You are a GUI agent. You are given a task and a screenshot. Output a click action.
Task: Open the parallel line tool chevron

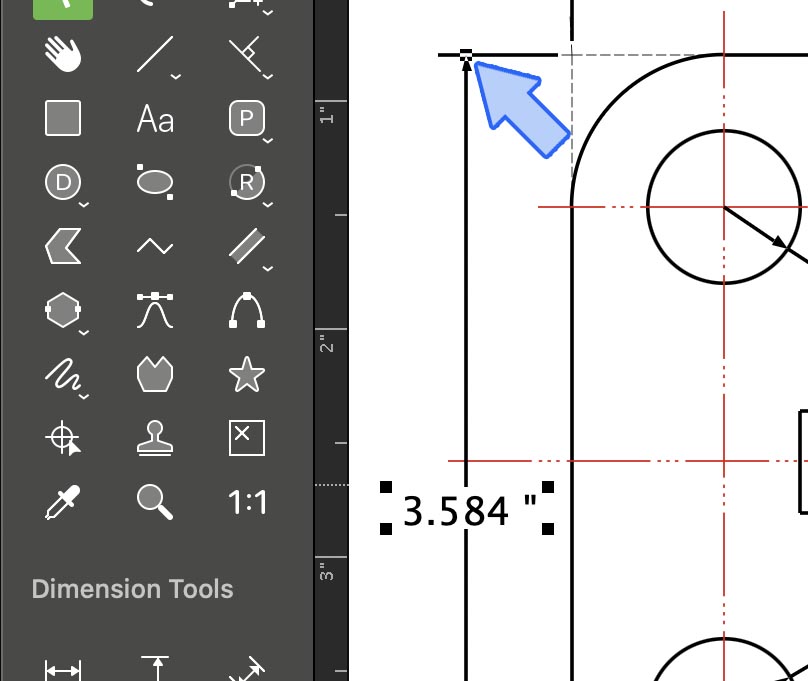point(268,267)
